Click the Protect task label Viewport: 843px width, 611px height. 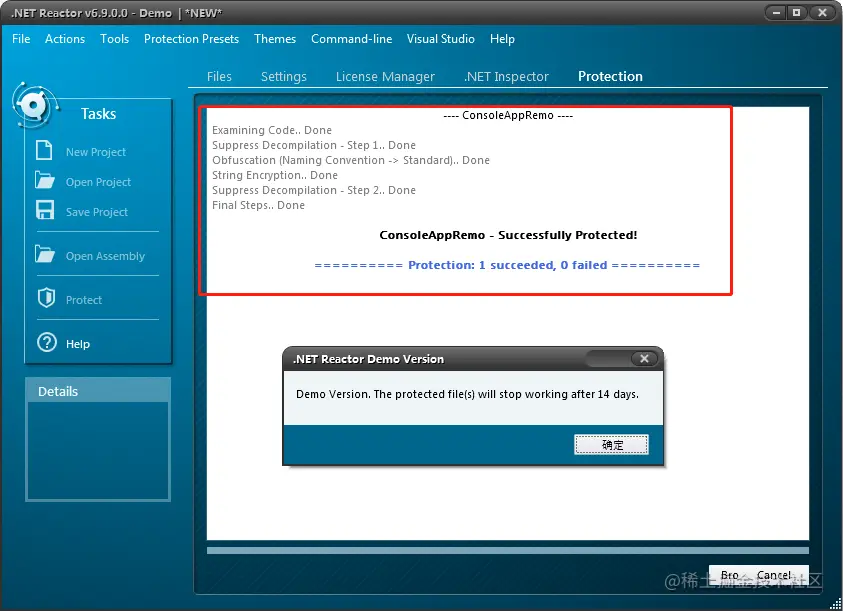[84, 300]
